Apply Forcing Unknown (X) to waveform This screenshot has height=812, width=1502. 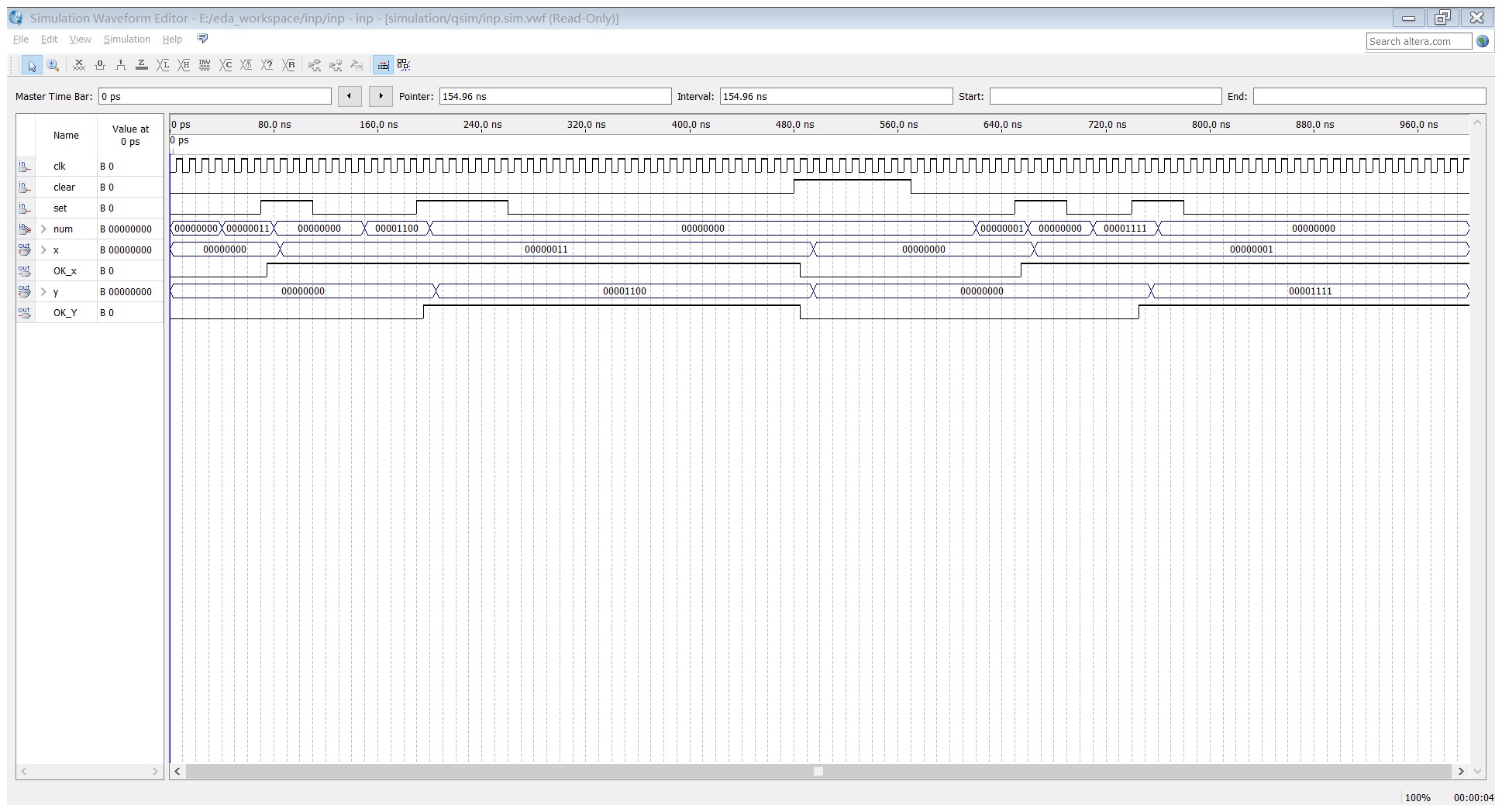point(79,66)
